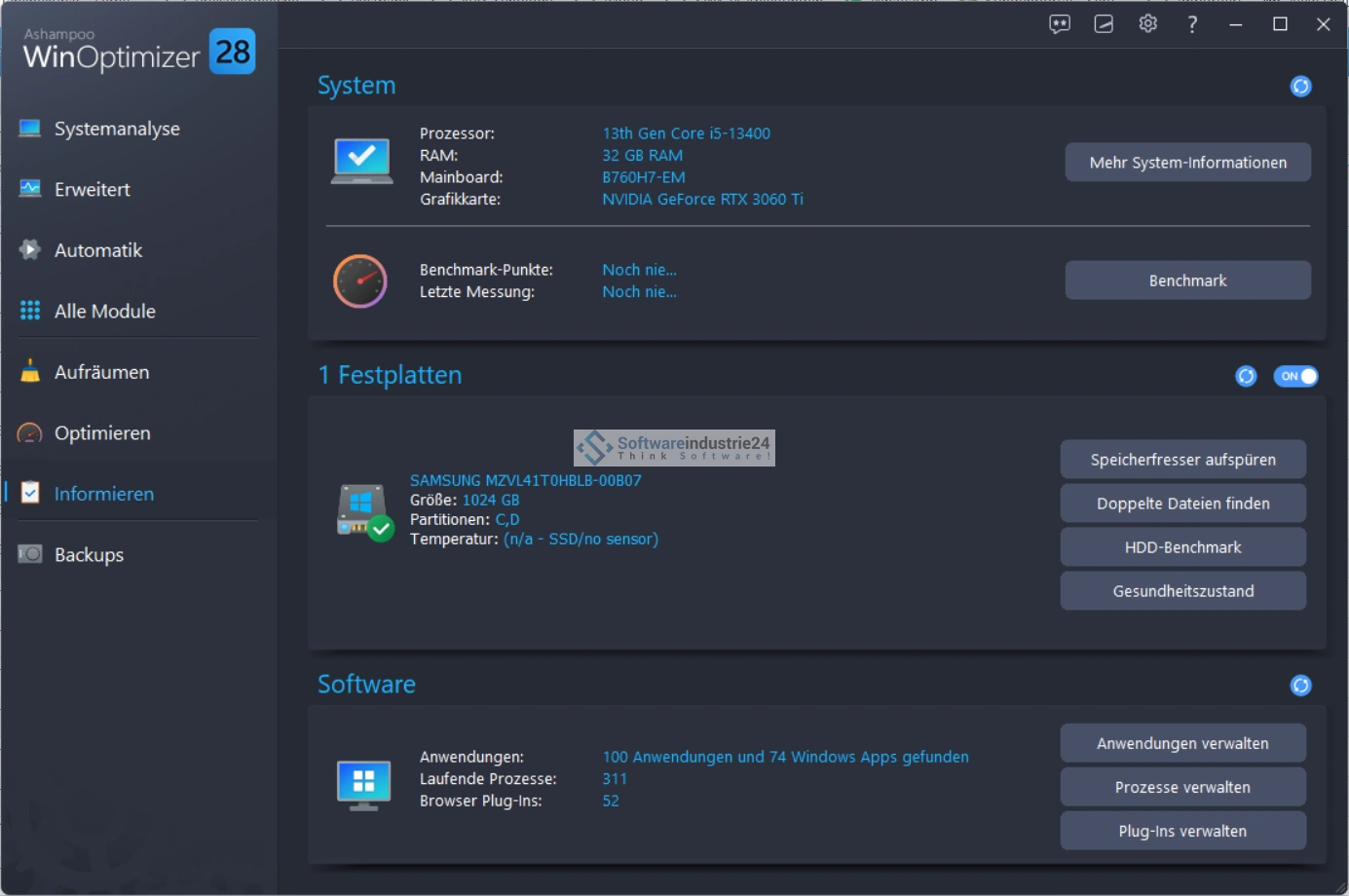Select Aufräumen in the sidebar

(101, 372)
